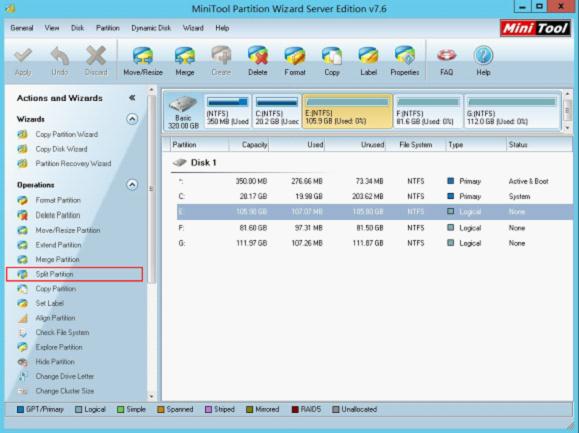Launch Copy Disk Wizard

(x=61, y=149)
